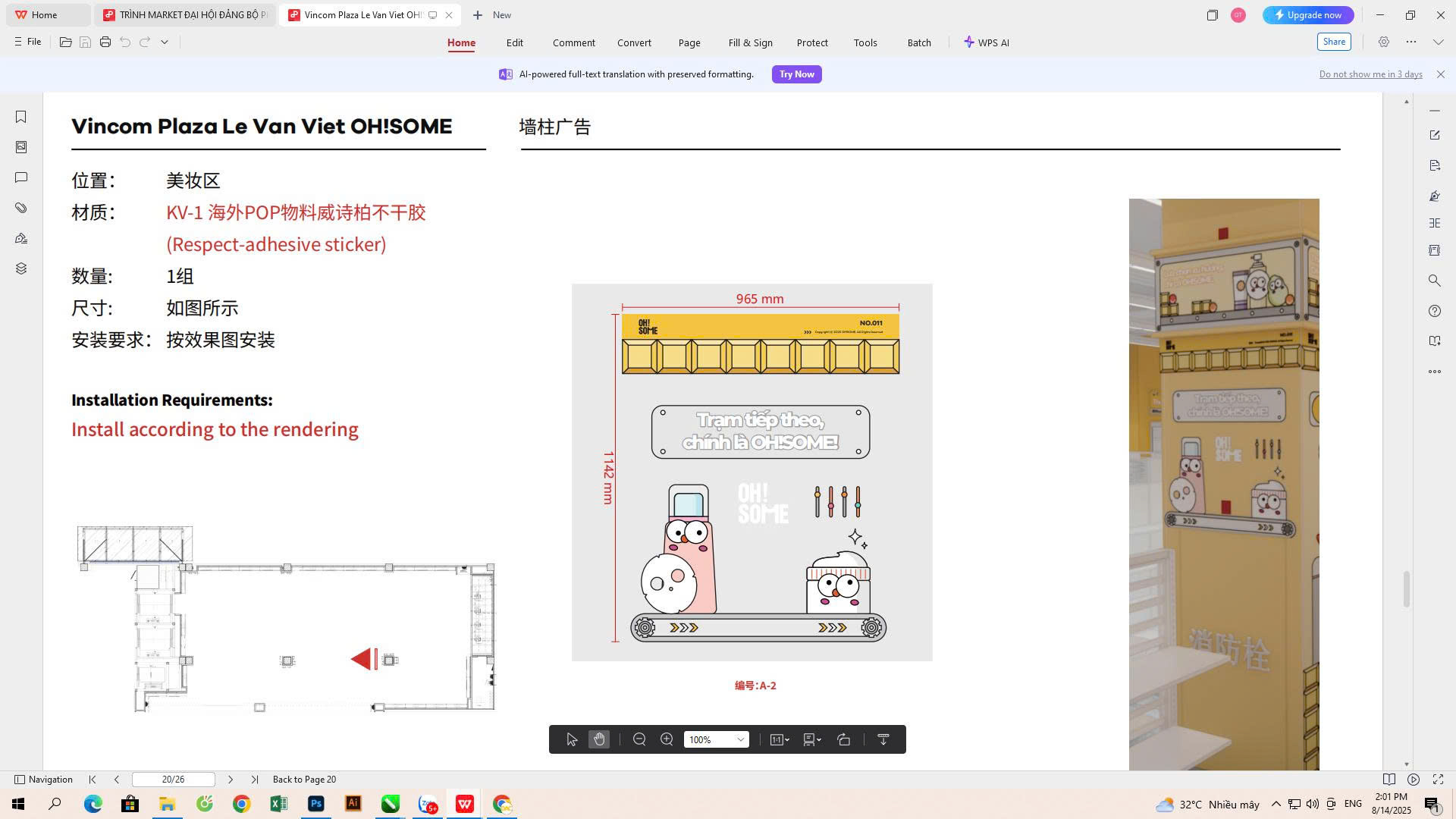Open the Fill & Sign ribbon tab

pos(751,43)
